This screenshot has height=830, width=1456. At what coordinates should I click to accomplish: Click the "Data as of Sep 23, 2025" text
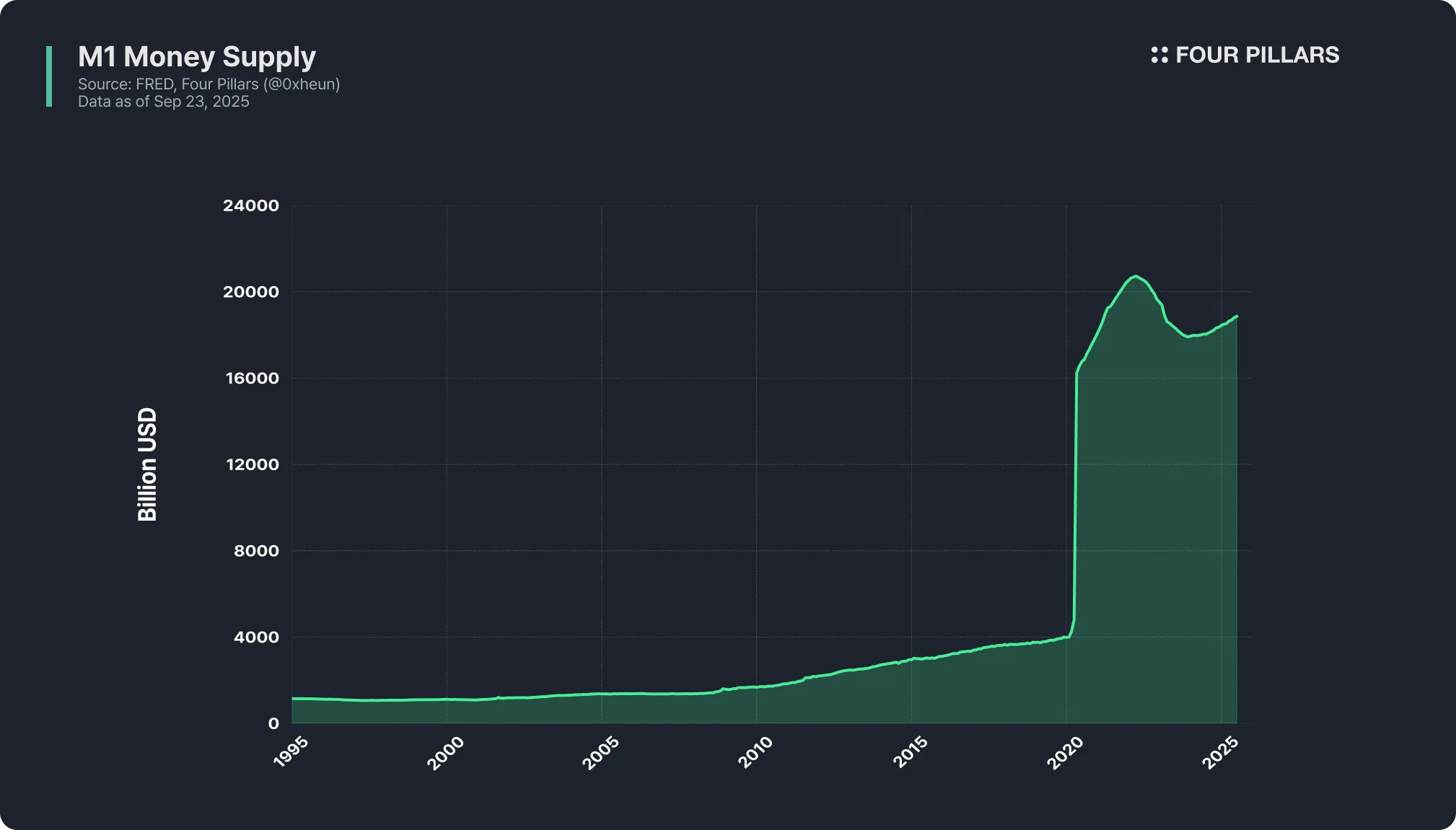pos(163,102)
